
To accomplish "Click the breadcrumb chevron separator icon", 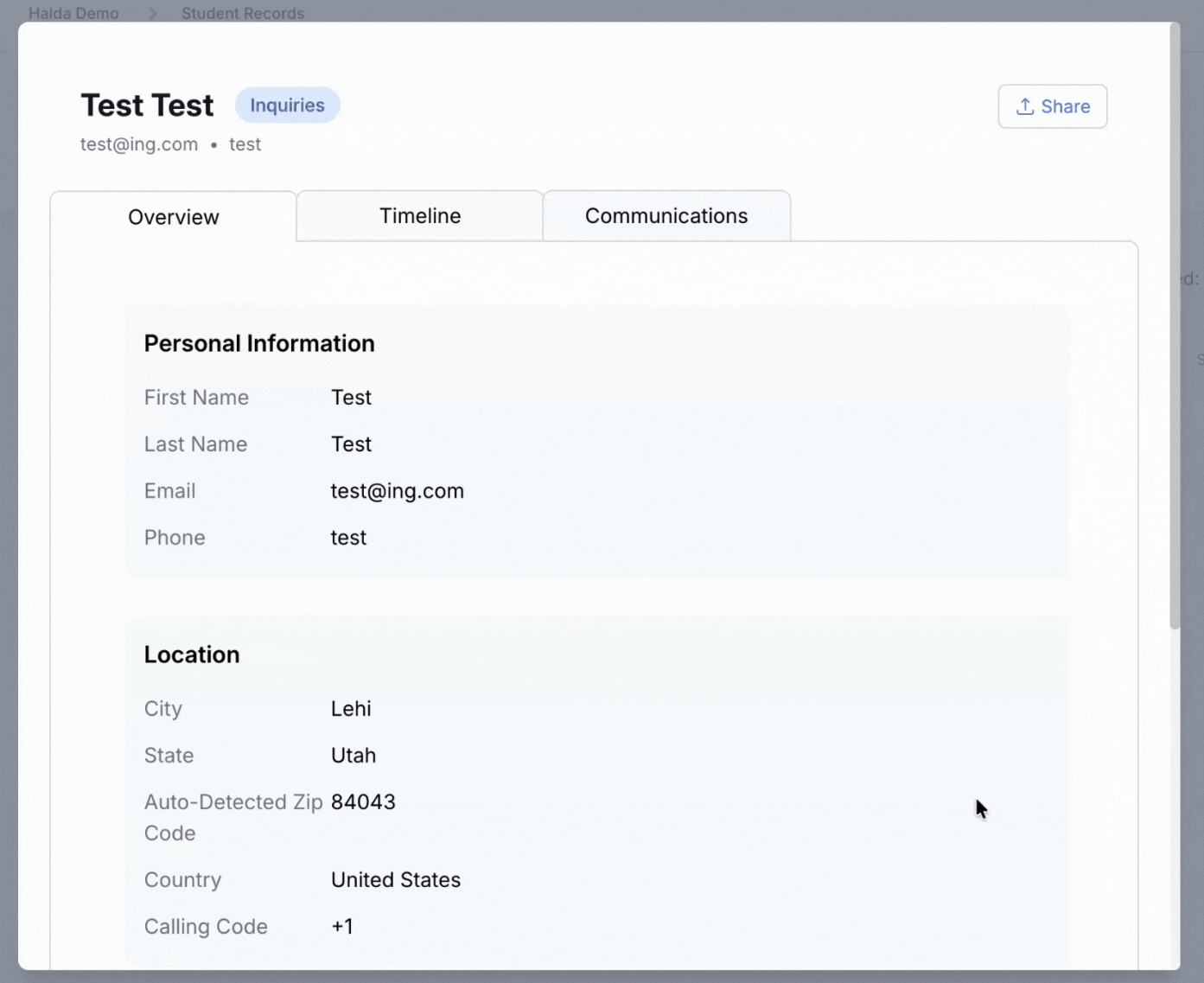I will coord(152,13).
